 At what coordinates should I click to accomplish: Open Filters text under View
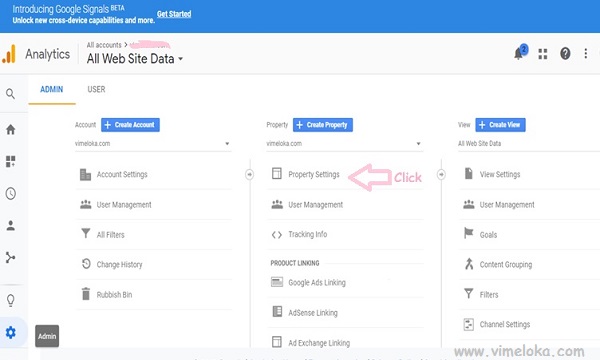coord(489,295)
